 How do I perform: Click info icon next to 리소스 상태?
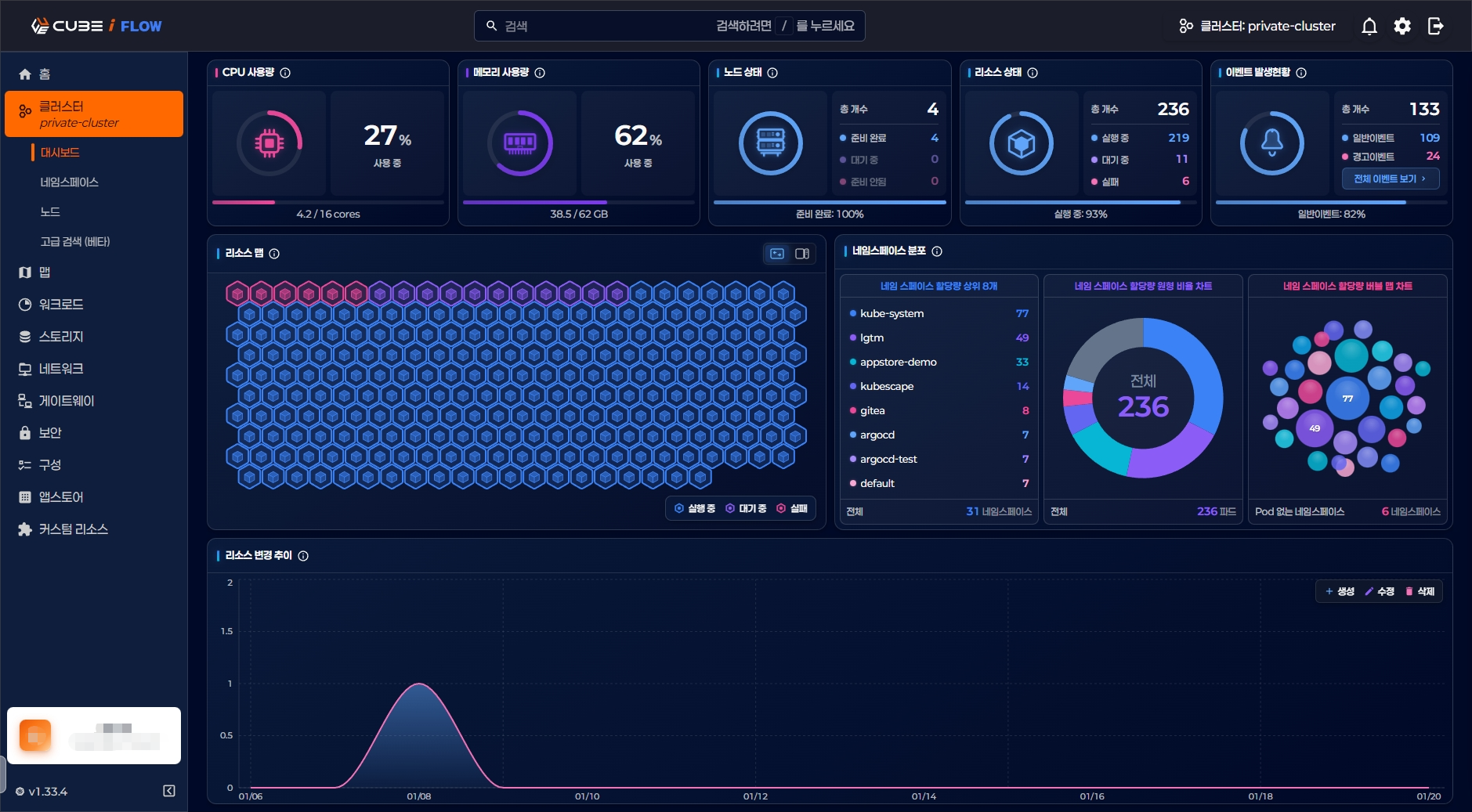(1033, 73)
